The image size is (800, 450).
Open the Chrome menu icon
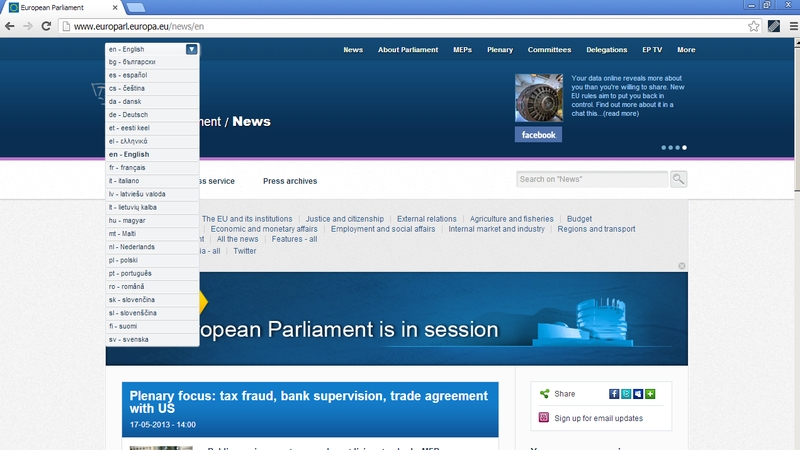793,26
